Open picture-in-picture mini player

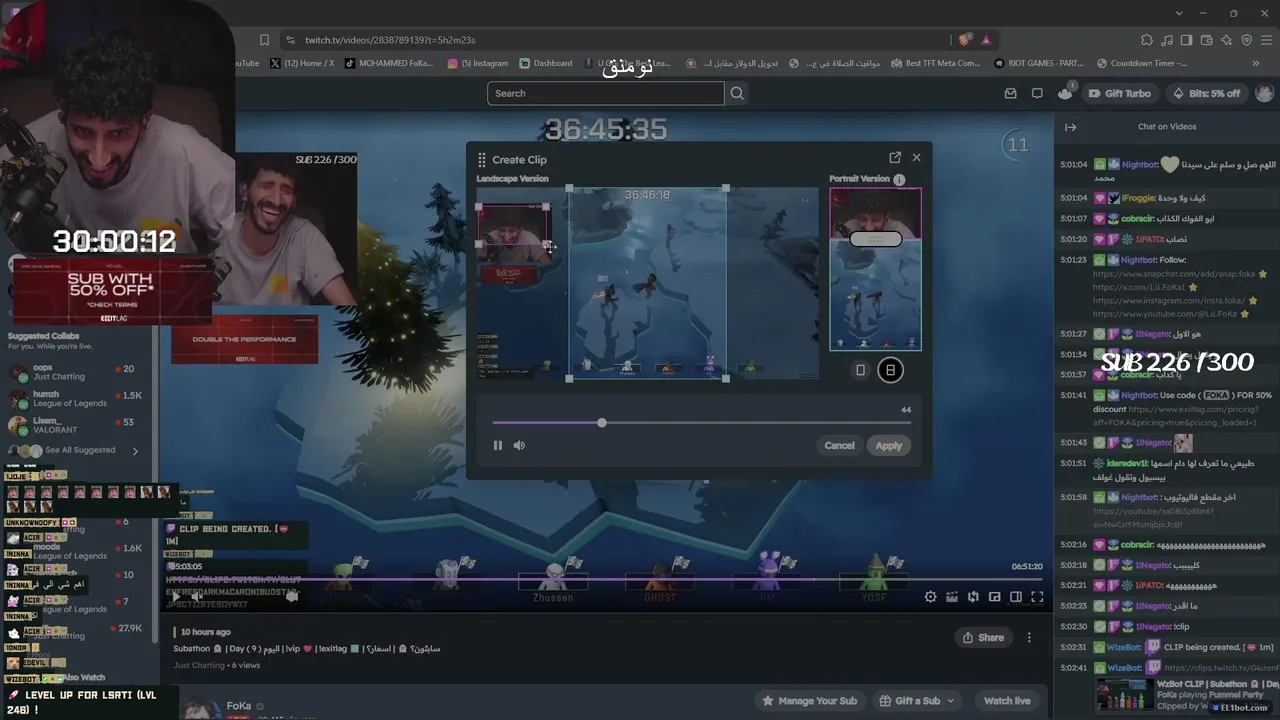994,597
